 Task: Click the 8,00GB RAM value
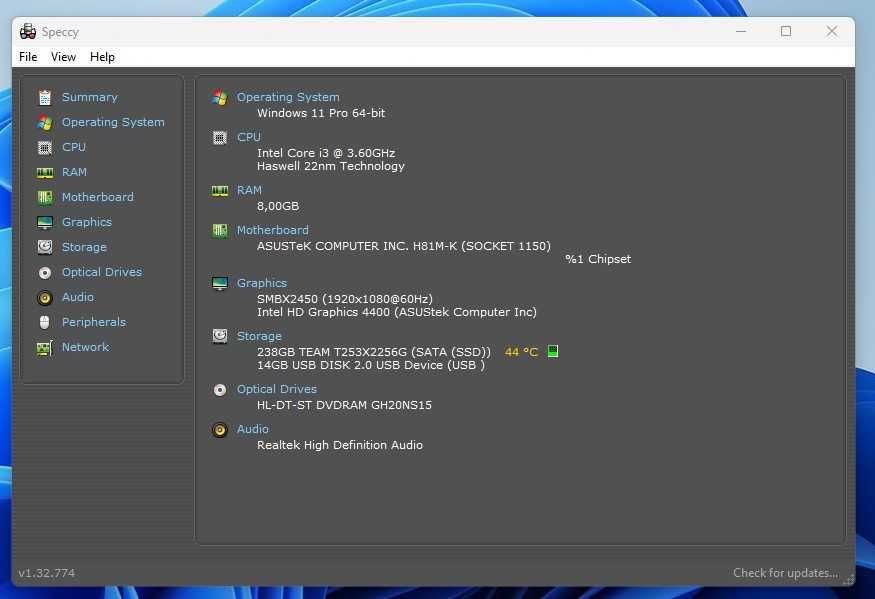tap(278, 206)
